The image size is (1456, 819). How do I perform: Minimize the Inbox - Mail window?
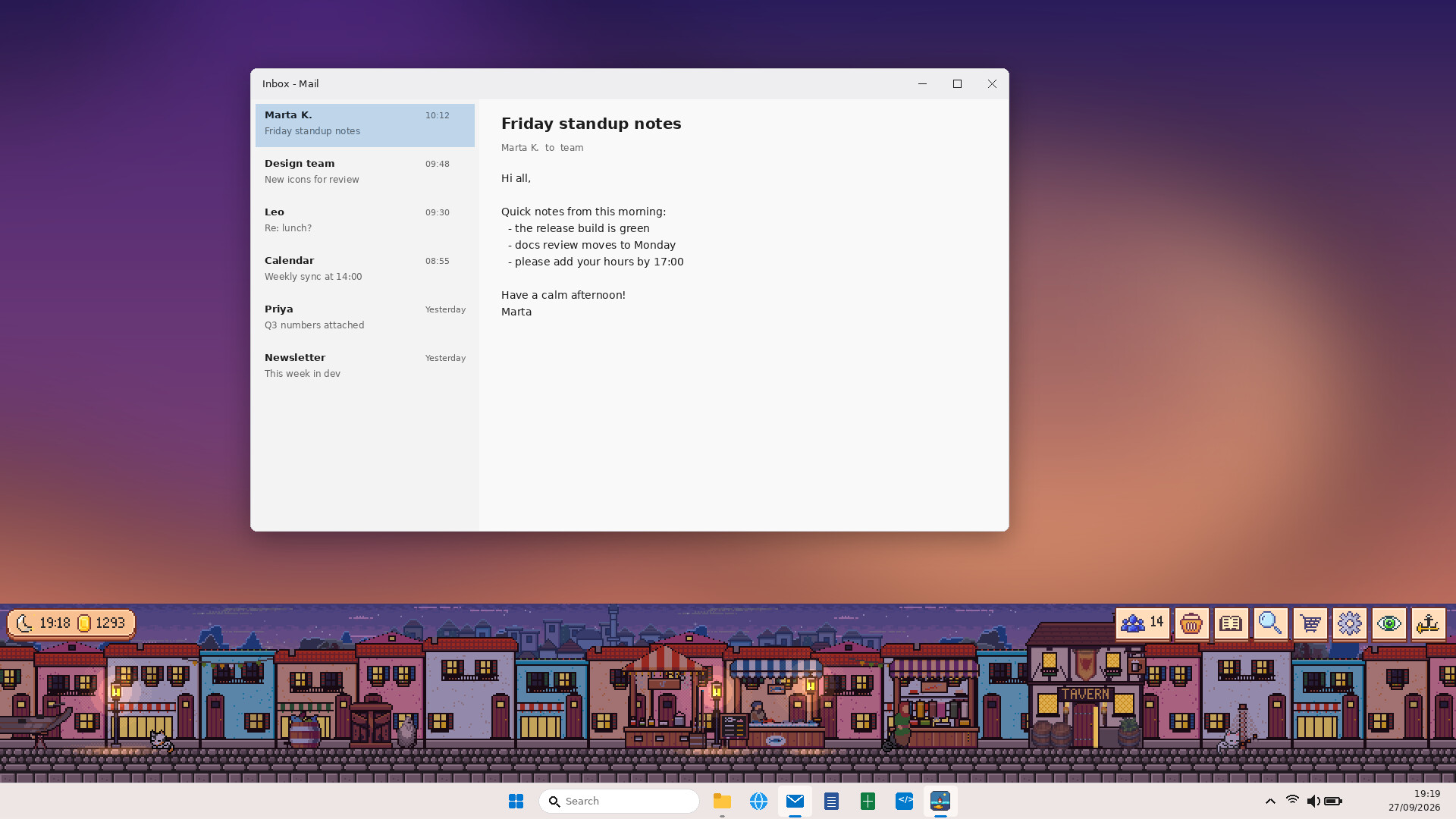click(x=922, y=84)
